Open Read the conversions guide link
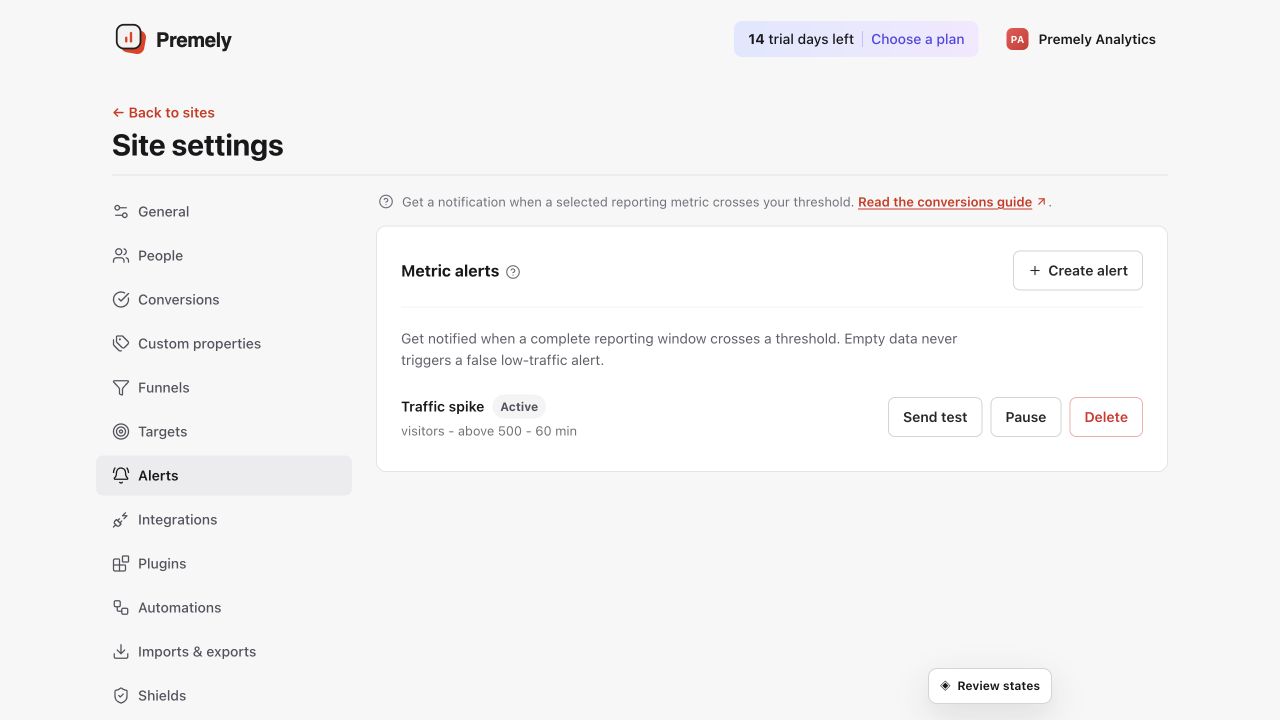The image size is (1280, 720). pos(945,202)
